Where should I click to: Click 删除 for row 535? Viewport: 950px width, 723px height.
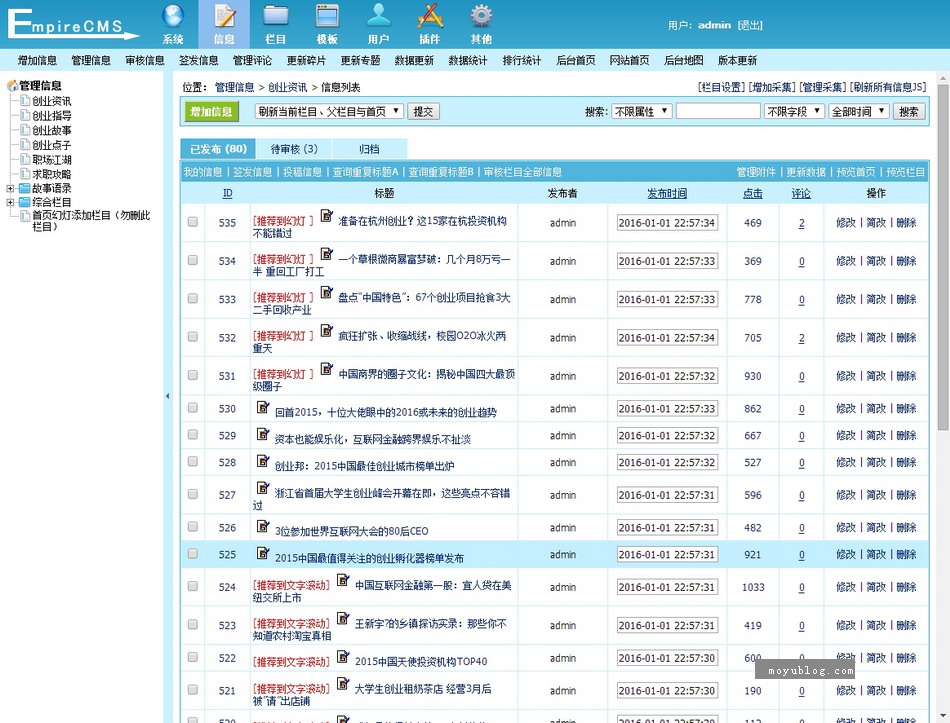tap(906, 222)
